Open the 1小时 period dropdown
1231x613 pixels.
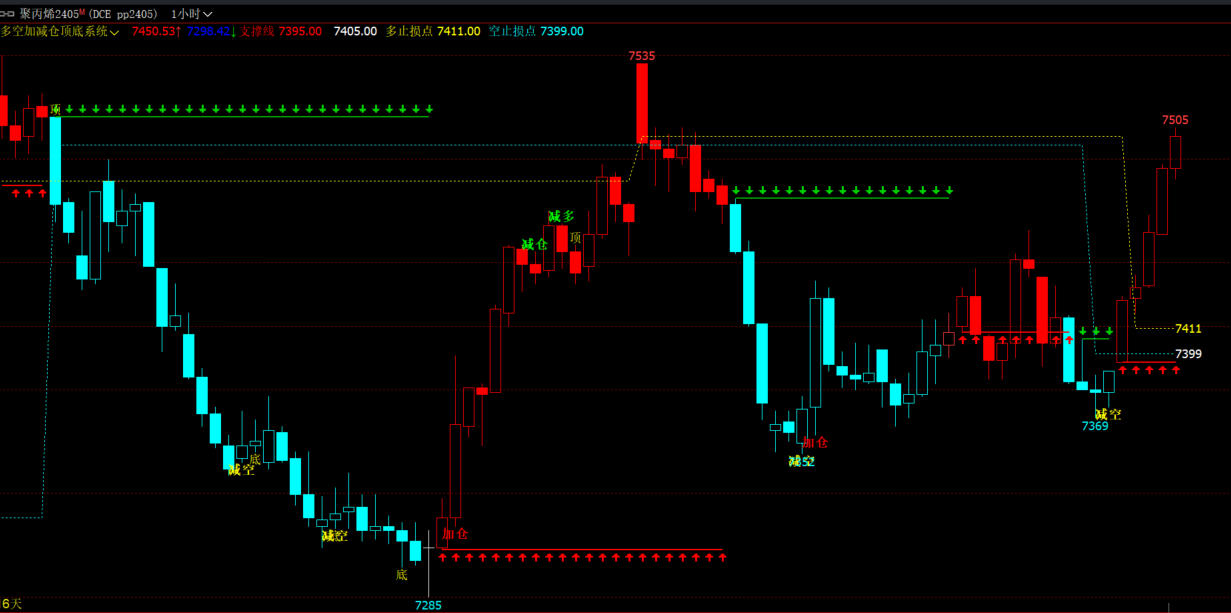tap(192, 14)
